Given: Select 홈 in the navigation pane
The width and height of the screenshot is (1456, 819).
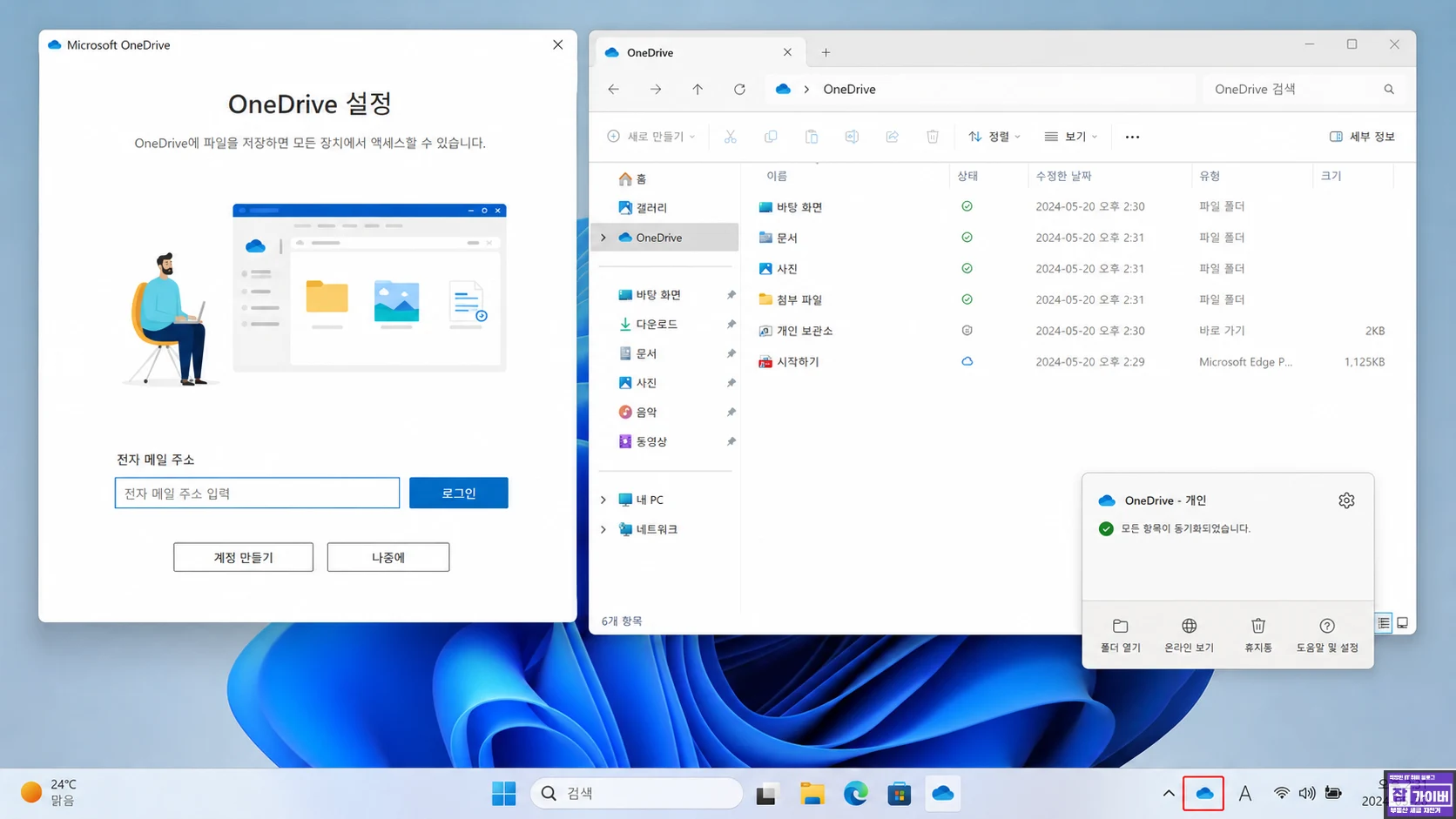Looking at the screenshot, I should (633, 178).
